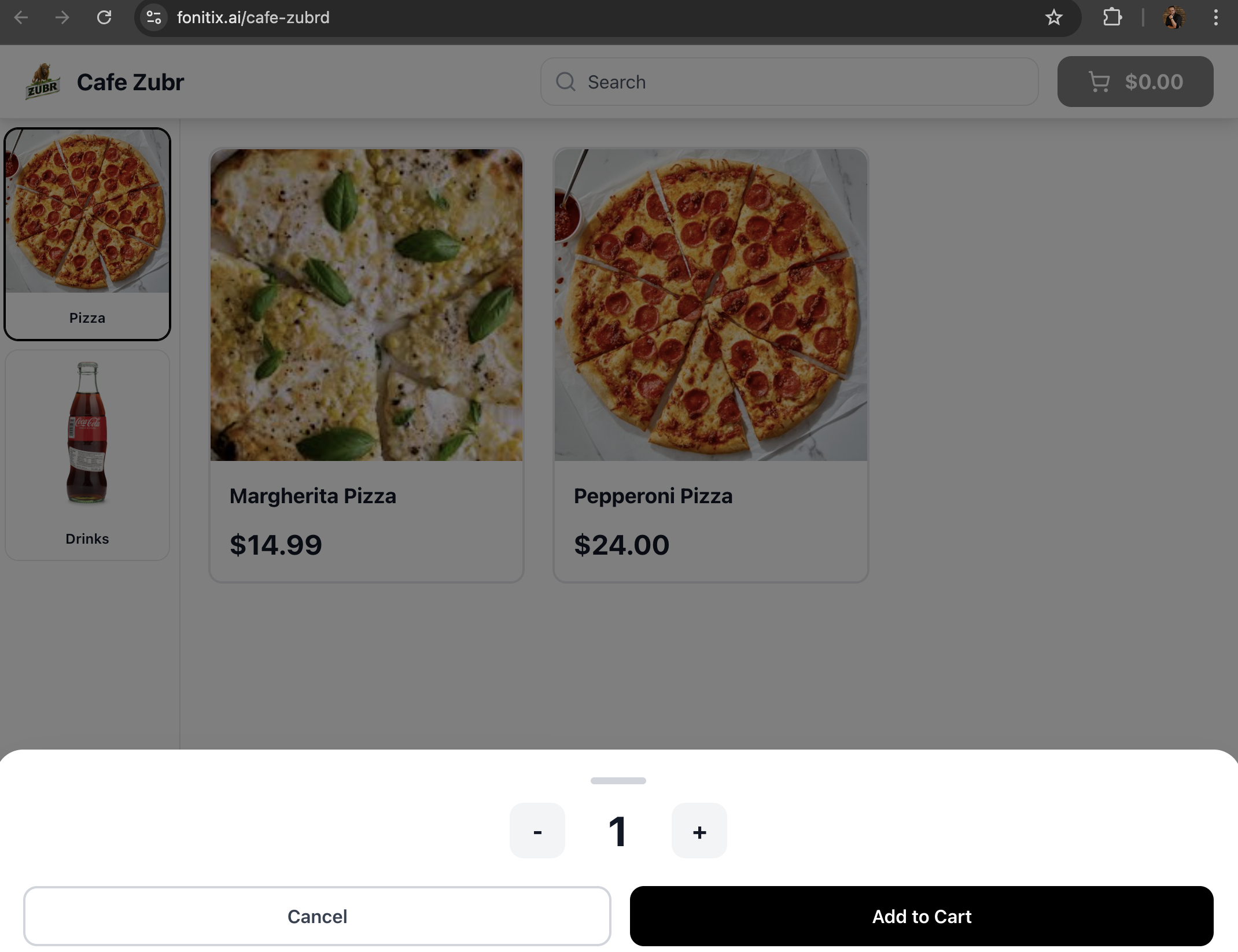Bookmark this page with the star
1238x952 pixels.
[1053, 18]
